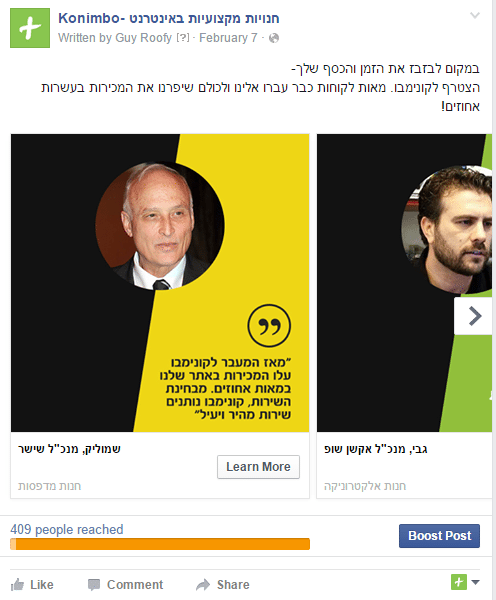Click the Comment speech bubble icon
The image size is (496, 600).
[x=93, y=585]
